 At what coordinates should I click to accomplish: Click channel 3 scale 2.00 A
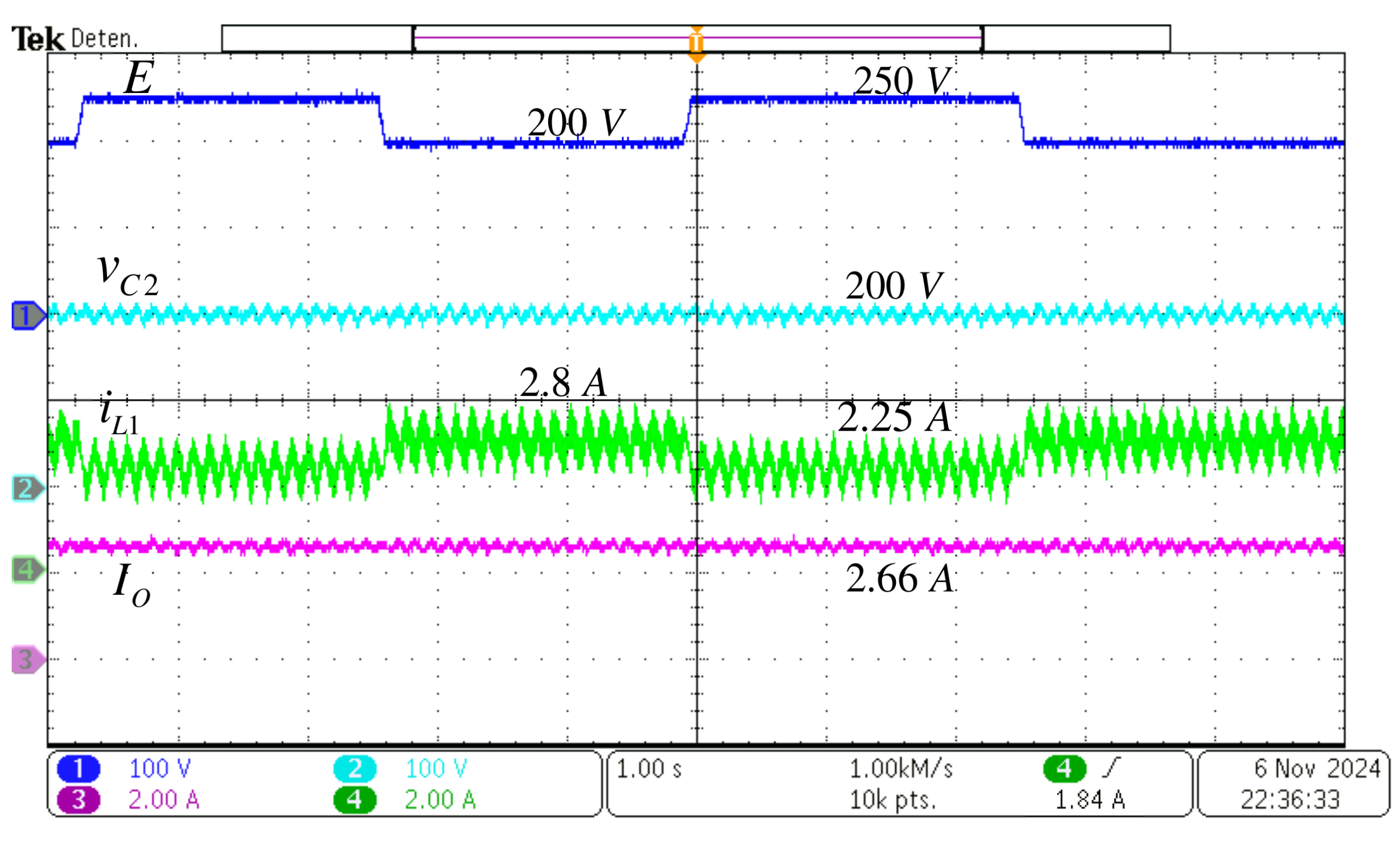164,800
